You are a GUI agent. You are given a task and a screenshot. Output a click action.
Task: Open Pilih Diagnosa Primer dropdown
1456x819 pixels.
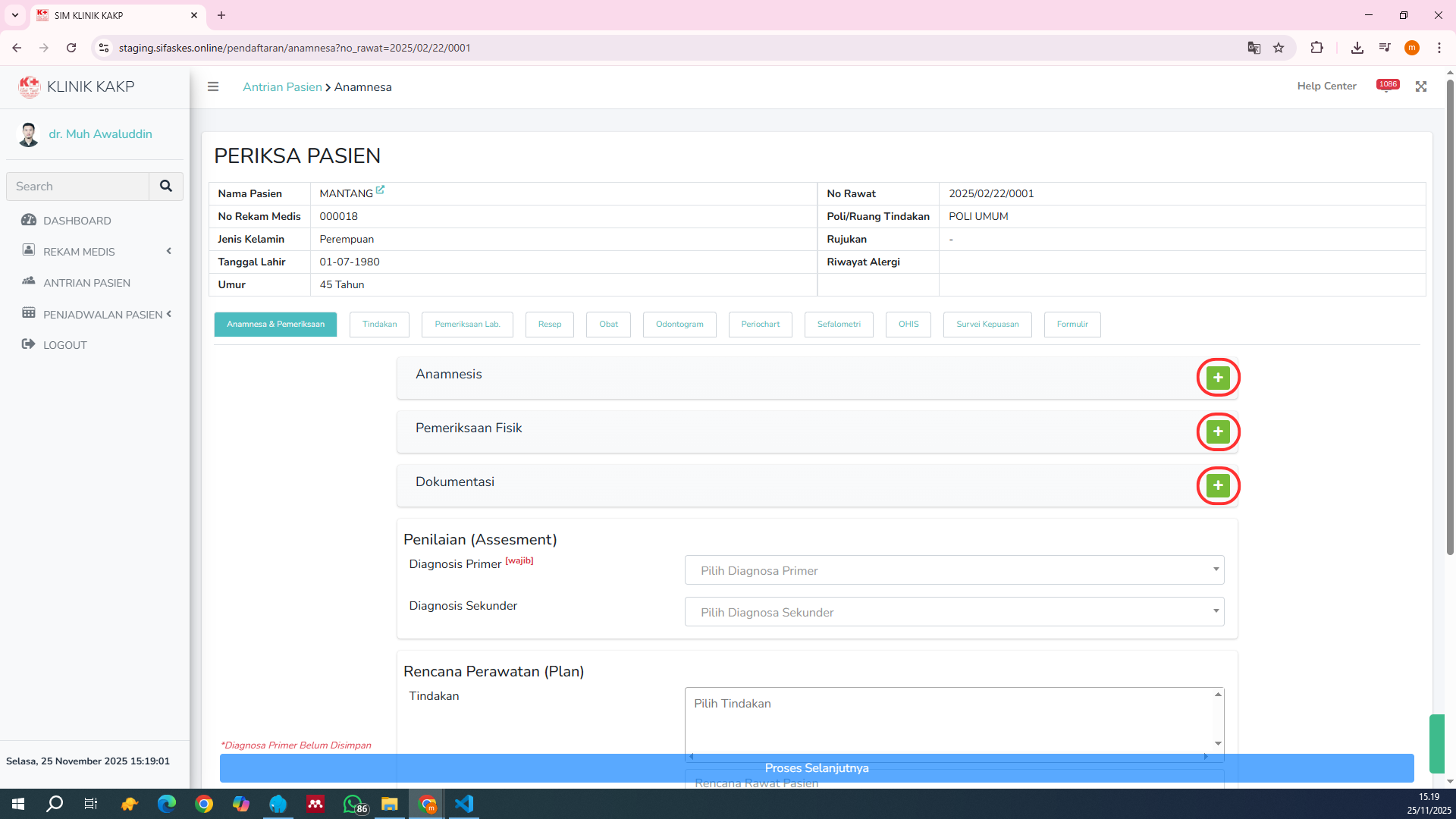click(x=954, y=570)
